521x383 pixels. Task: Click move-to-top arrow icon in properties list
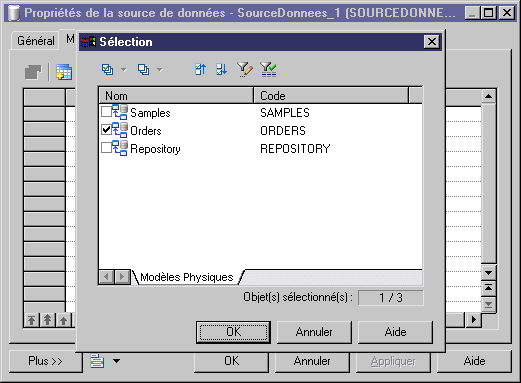[x=32, y=320]
